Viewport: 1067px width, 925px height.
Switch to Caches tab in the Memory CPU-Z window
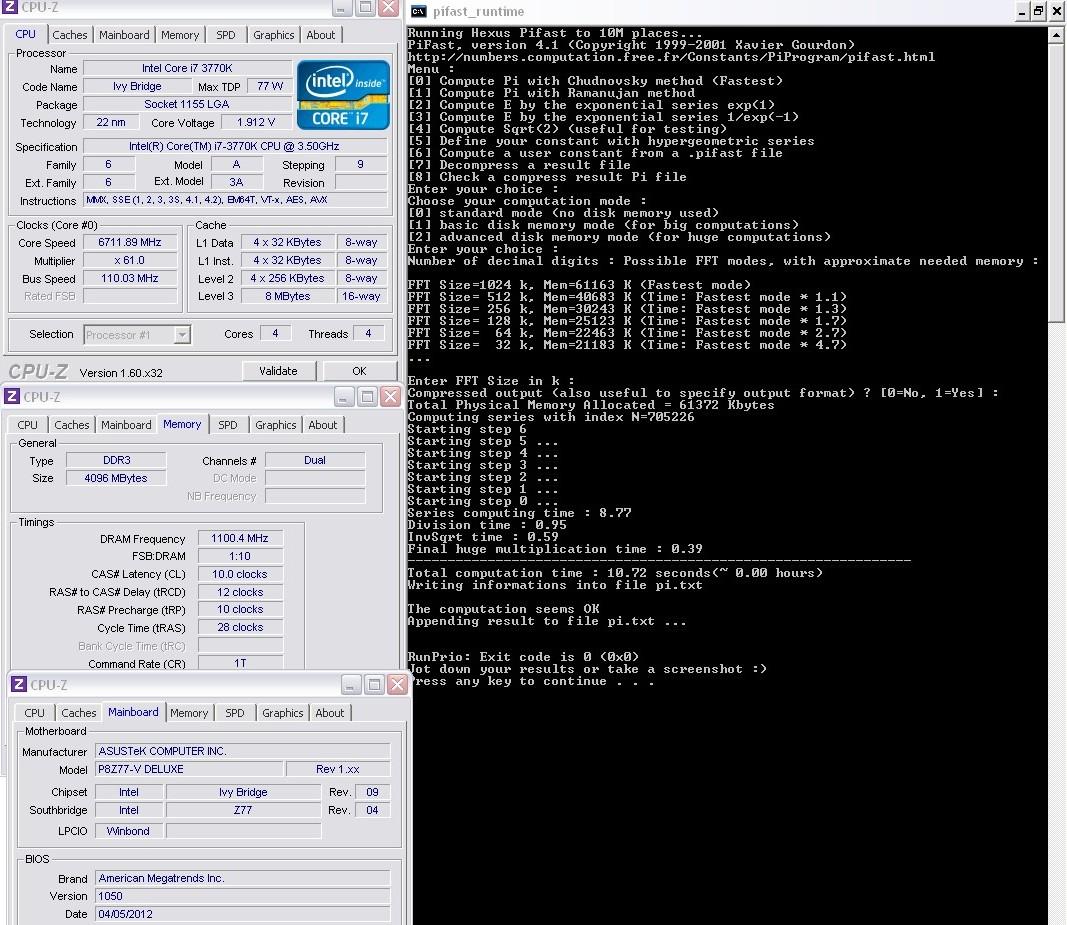click(x=71, y=425)
